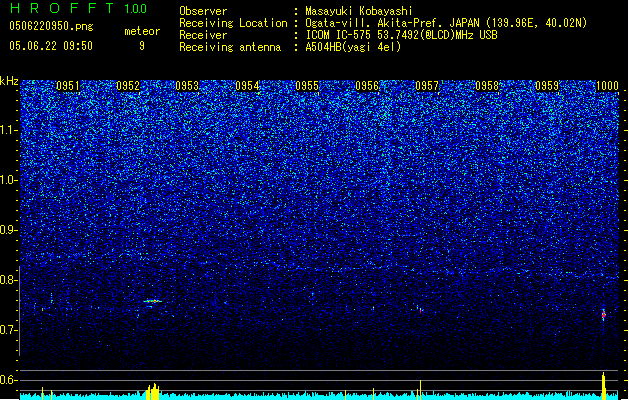The image size is (629, 400).
Task: Click the 0956 time marker
Action: [x=367, y=86]
